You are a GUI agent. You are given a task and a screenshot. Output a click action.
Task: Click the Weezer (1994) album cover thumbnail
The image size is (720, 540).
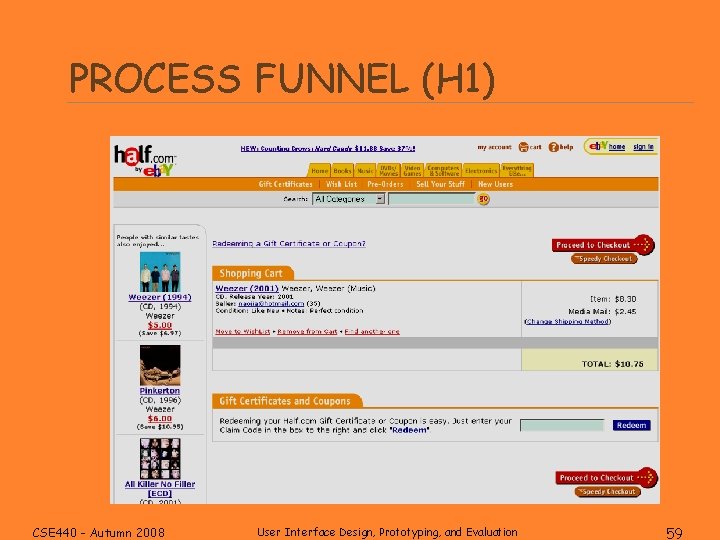tap(160, 272)
